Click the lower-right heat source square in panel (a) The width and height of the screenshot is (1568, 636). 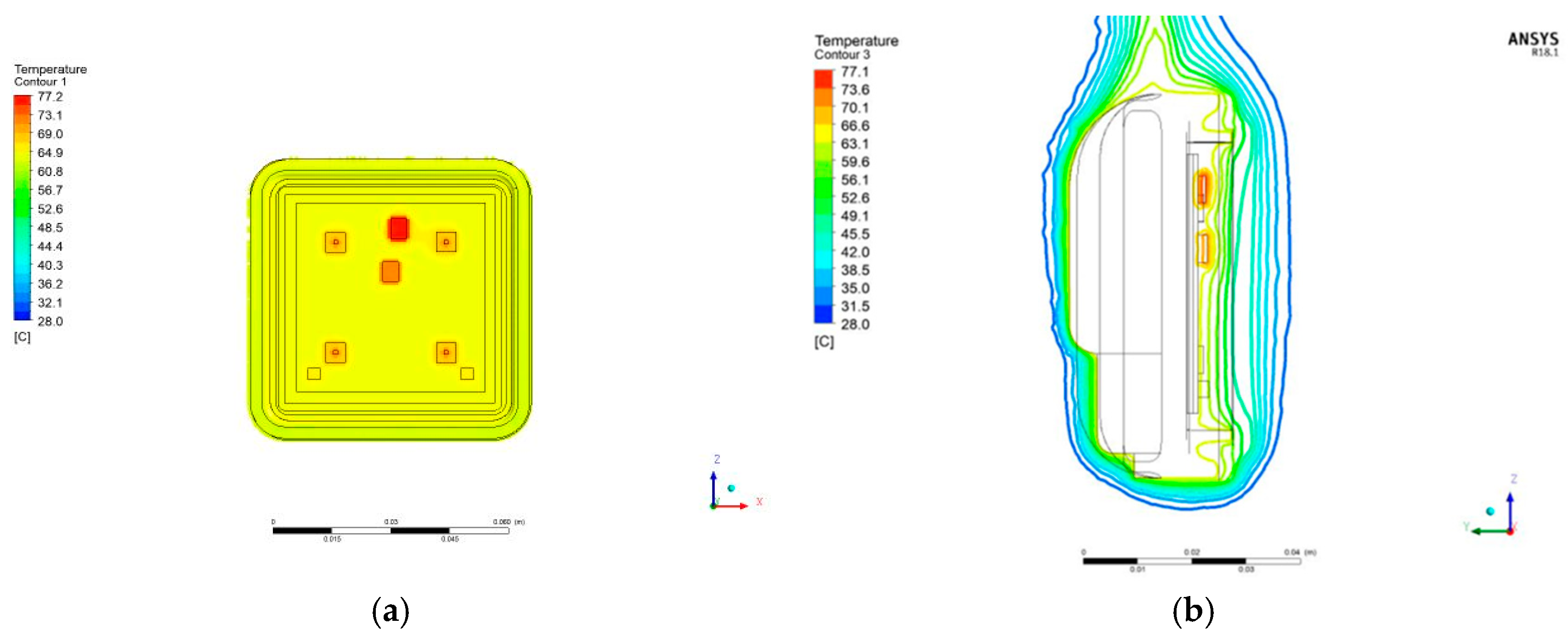446,352
